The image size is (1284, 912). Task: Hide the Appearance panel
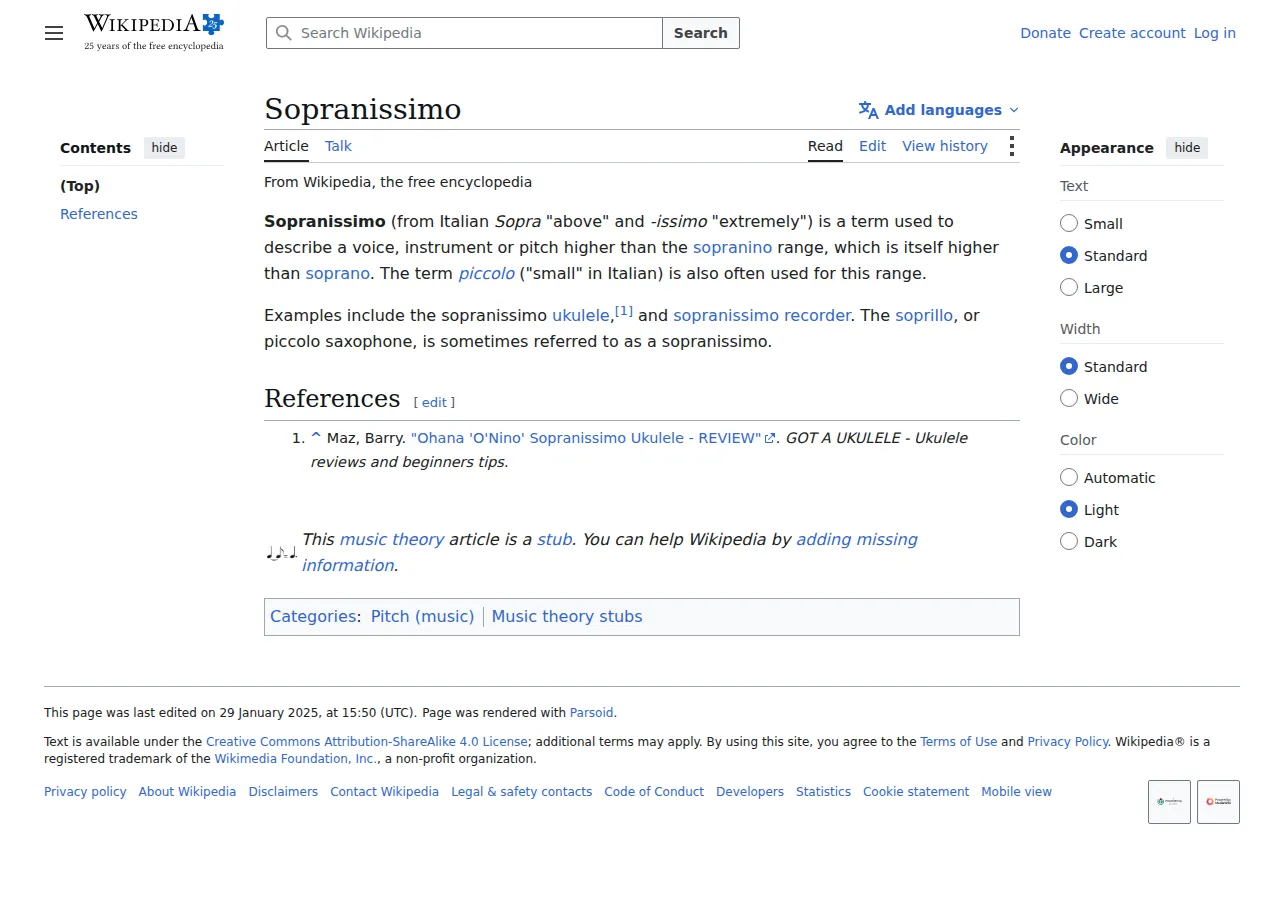(1187, 148)
